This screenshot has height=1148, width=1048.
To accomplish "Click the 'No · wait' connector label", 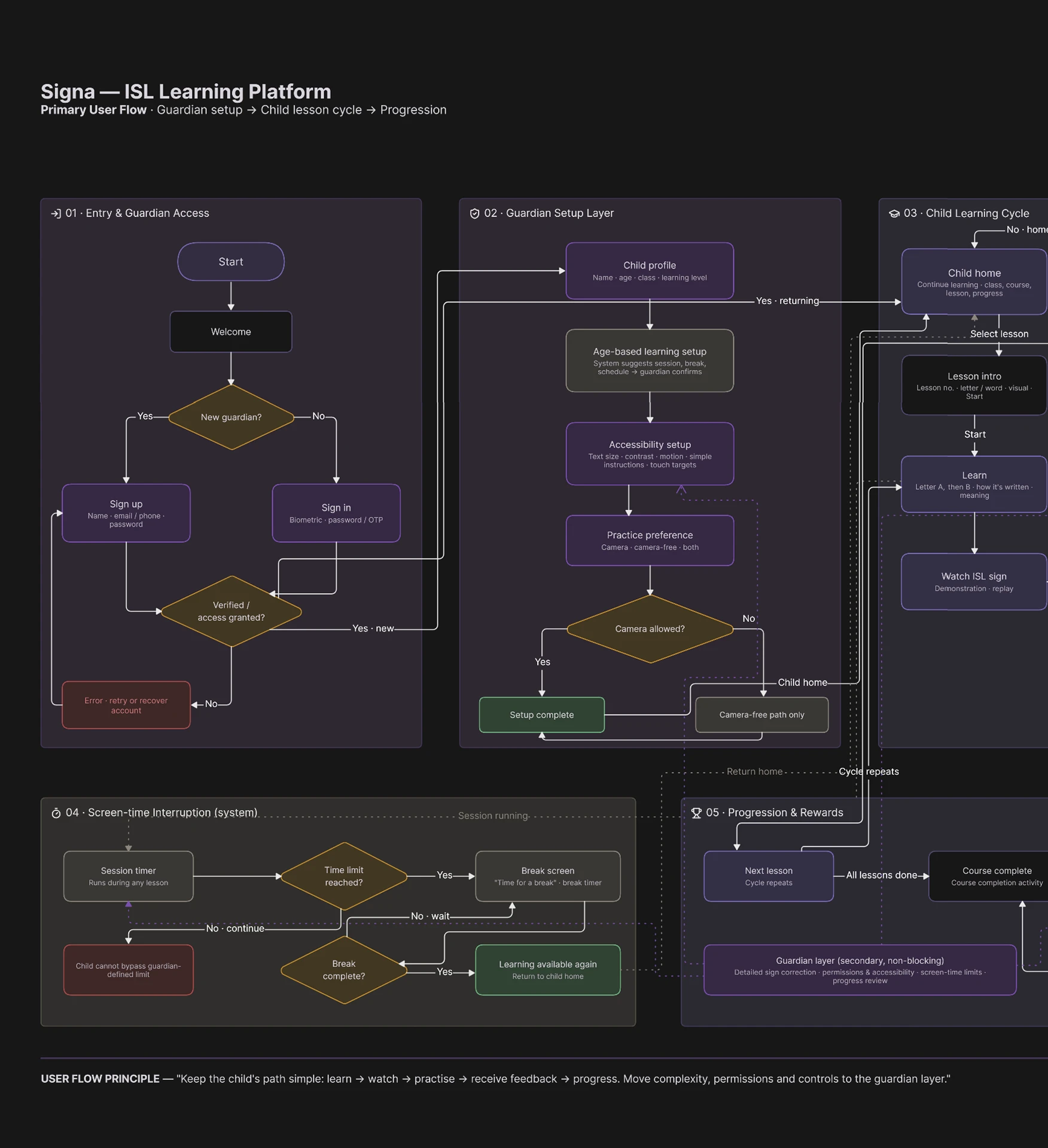I will (430, 917).
